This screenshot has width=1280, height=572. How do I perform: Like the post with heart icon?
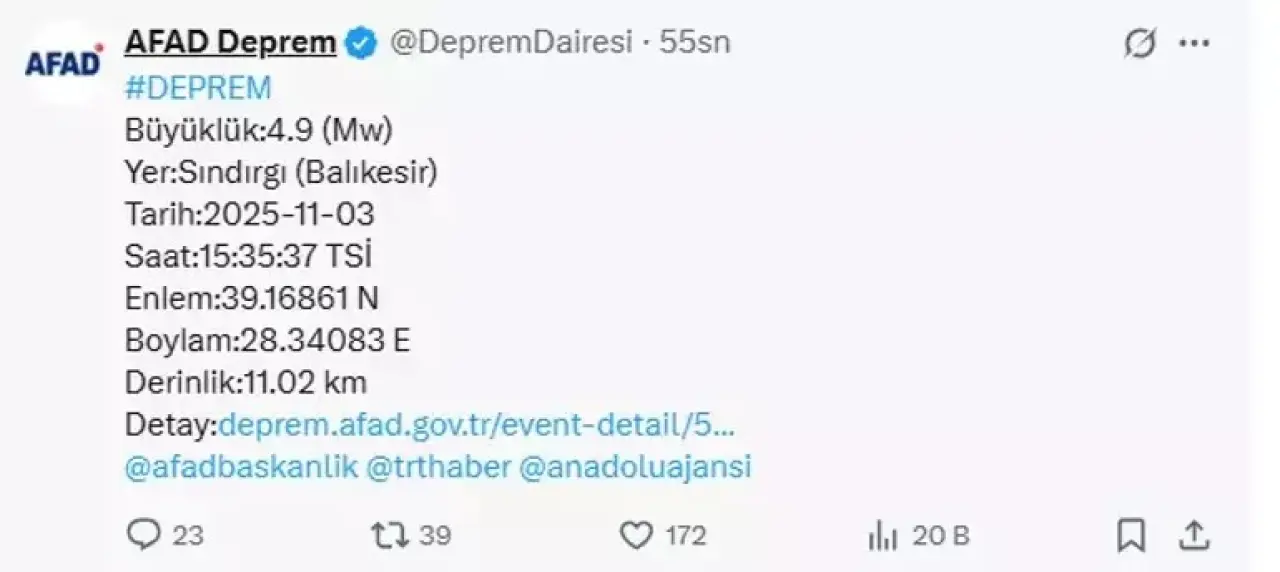pyautogui.click(x=636, y=536)
